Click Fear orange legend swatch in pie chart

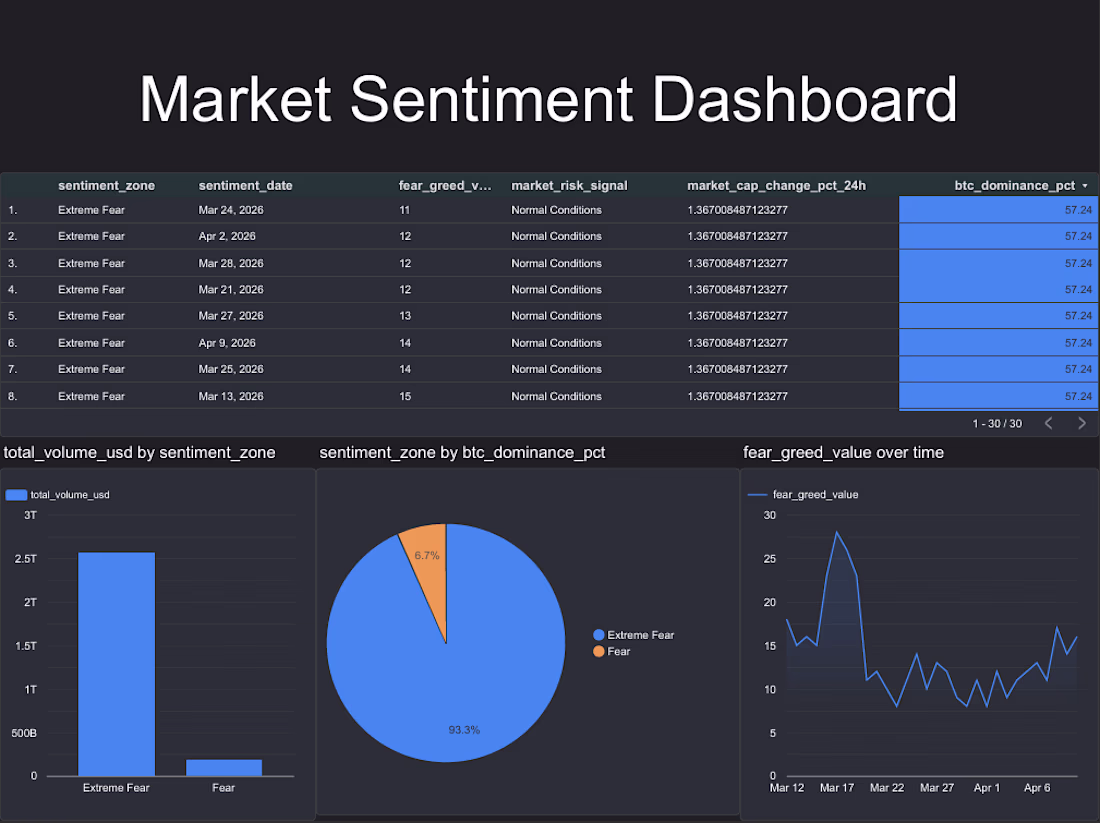[x=598, y=652]
